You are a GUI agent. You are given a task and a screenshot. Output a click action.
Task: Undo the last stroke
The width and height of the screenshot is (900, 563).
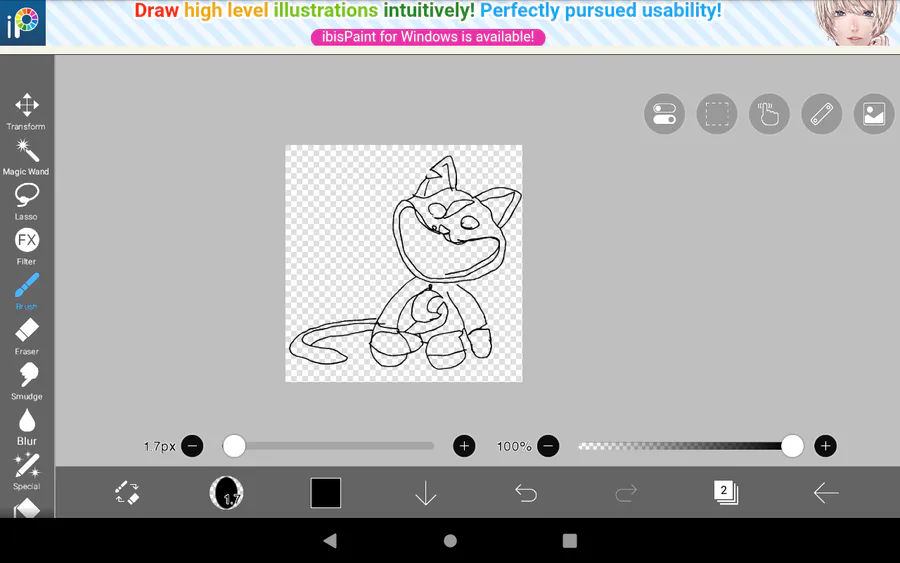526,493
